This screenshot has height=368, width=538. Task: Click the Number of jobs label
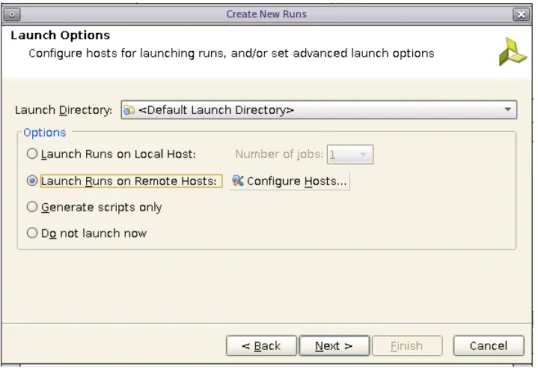[279, 154]
